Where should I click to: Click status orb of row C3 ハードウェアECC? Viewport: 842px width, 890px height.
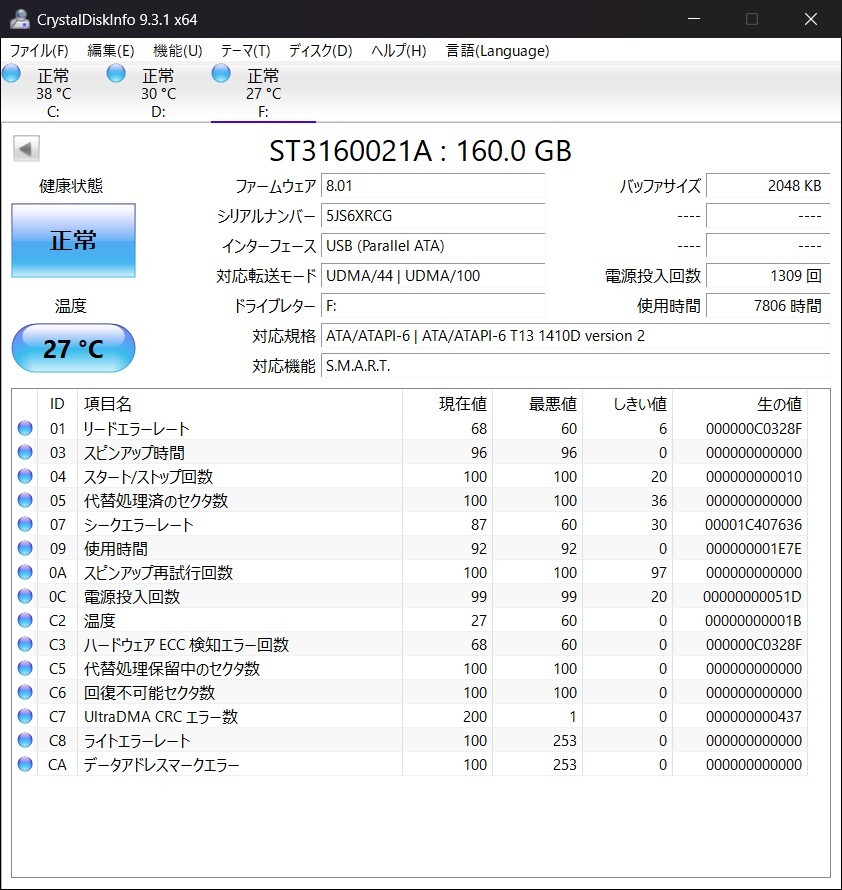tap(25, 644)
